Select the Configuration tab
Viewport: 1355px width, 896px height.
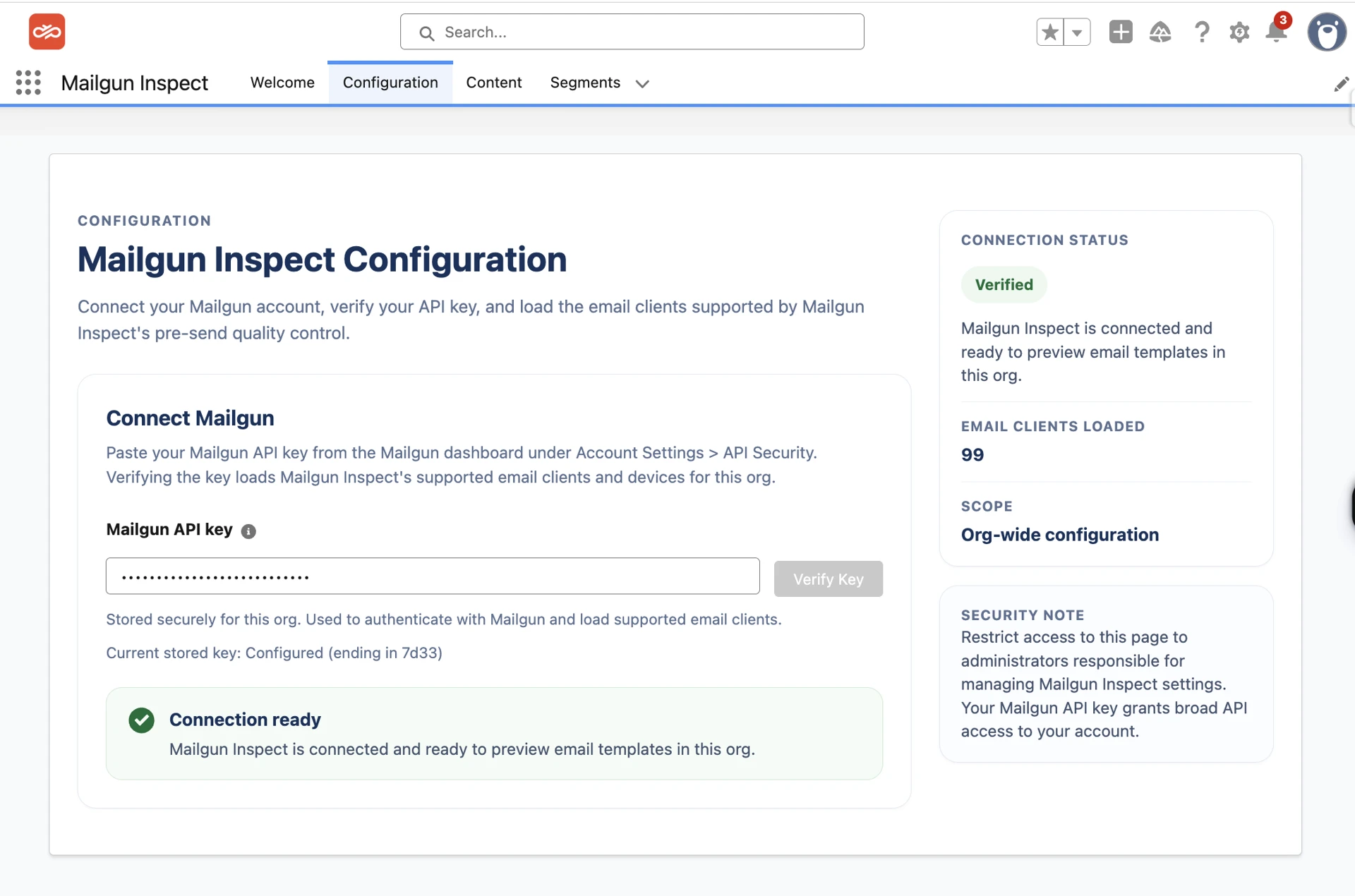click(x=390, y=83)
